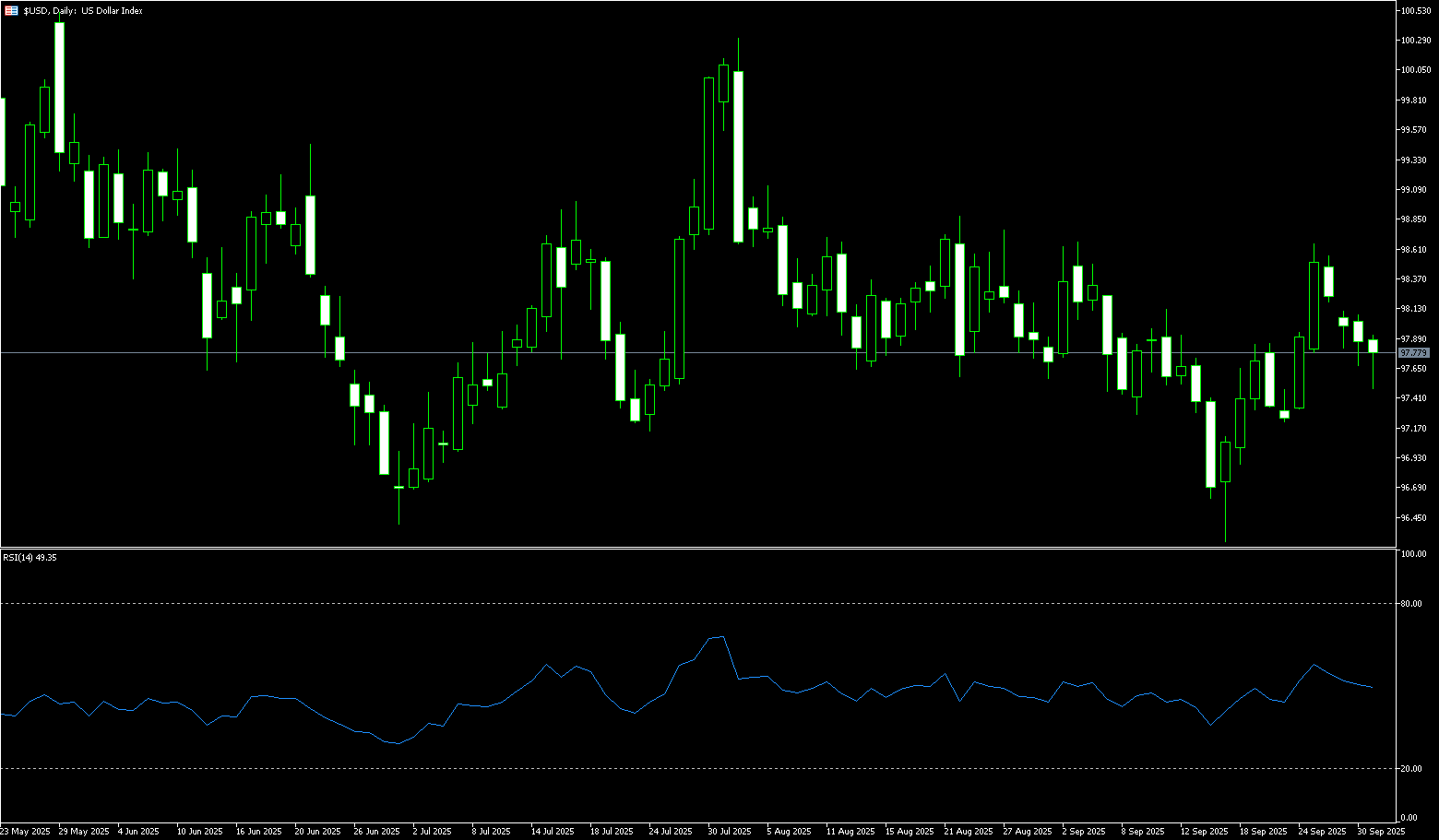Click the 20.00 level on RSI scale

pos(1410,769)
